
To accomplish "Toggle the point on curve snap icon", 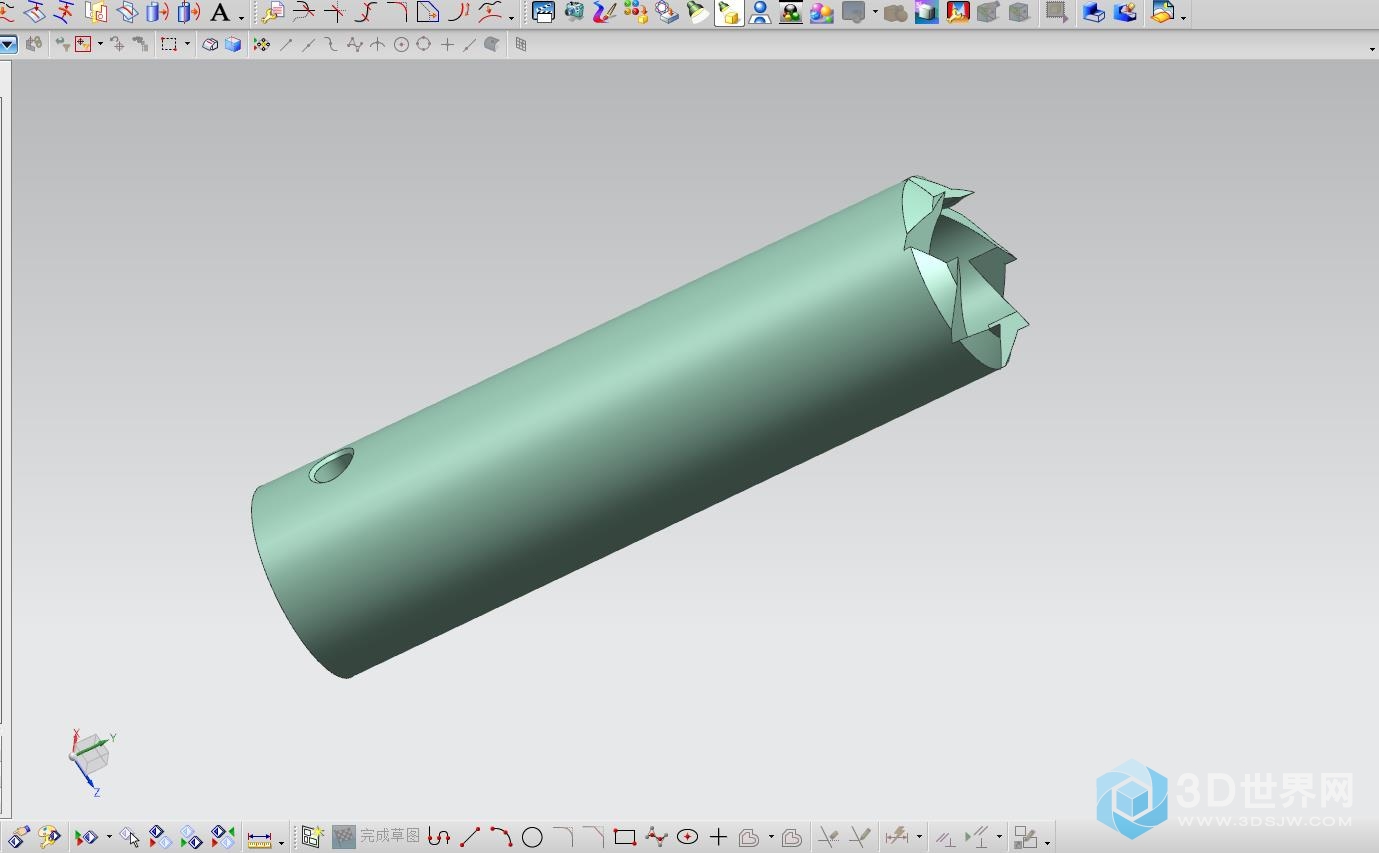I will tap(469, 44).
